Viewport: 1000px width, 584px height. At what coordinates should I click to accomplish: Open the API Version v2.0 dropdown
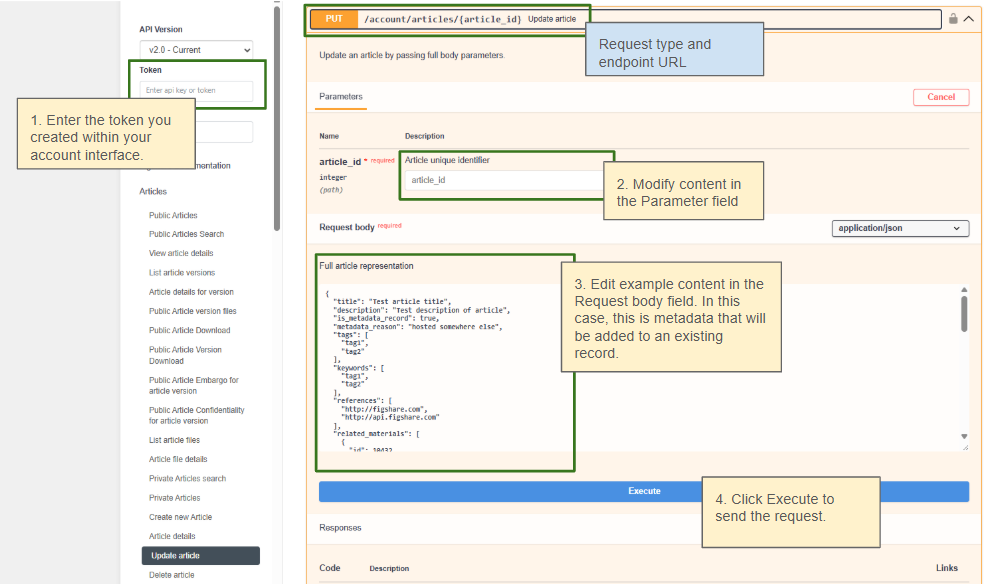click(196, 50)
